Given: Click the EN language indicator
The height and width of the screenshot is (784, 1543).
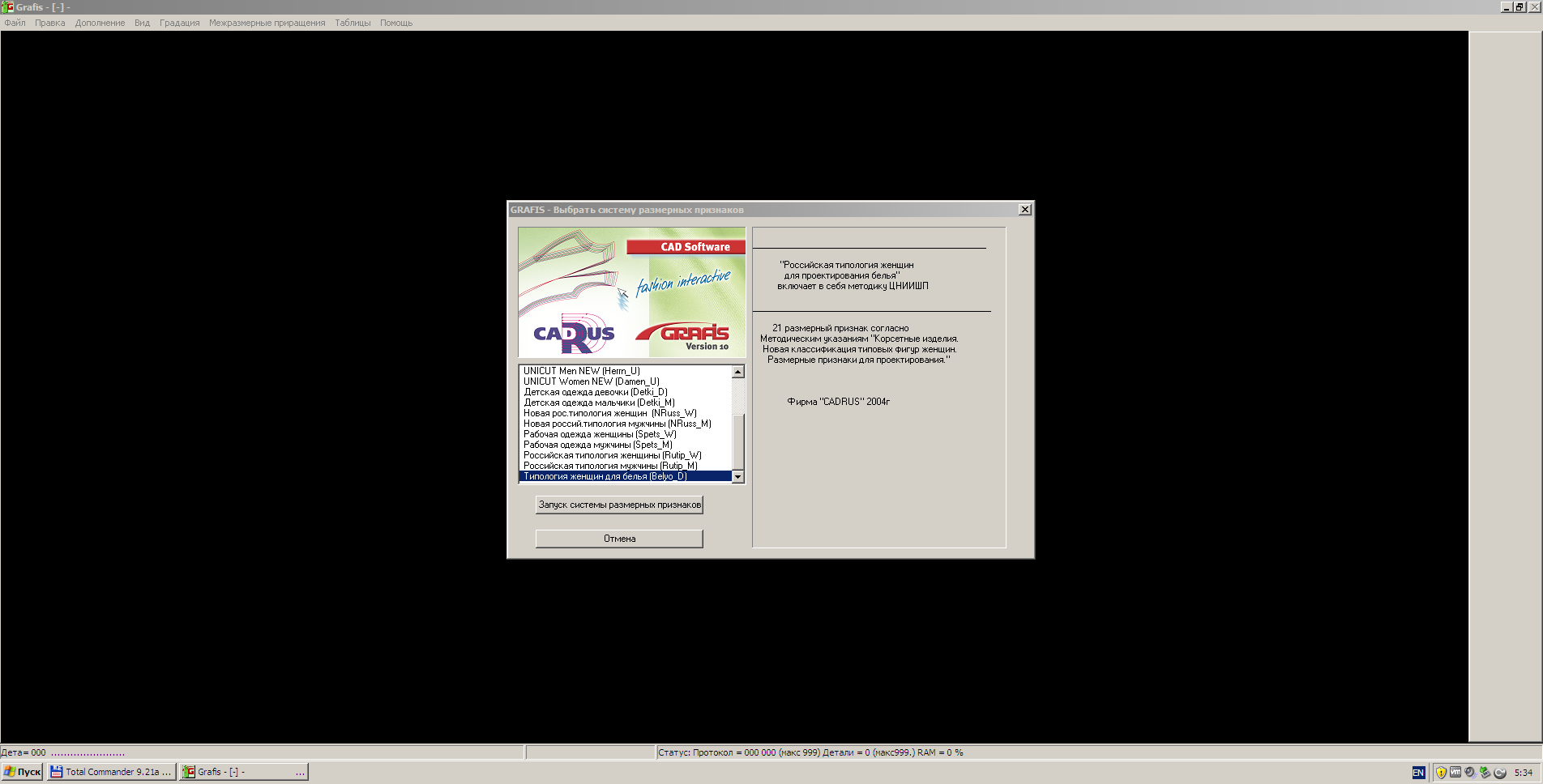Looking at the screenshot, I should coord(1418,773).
